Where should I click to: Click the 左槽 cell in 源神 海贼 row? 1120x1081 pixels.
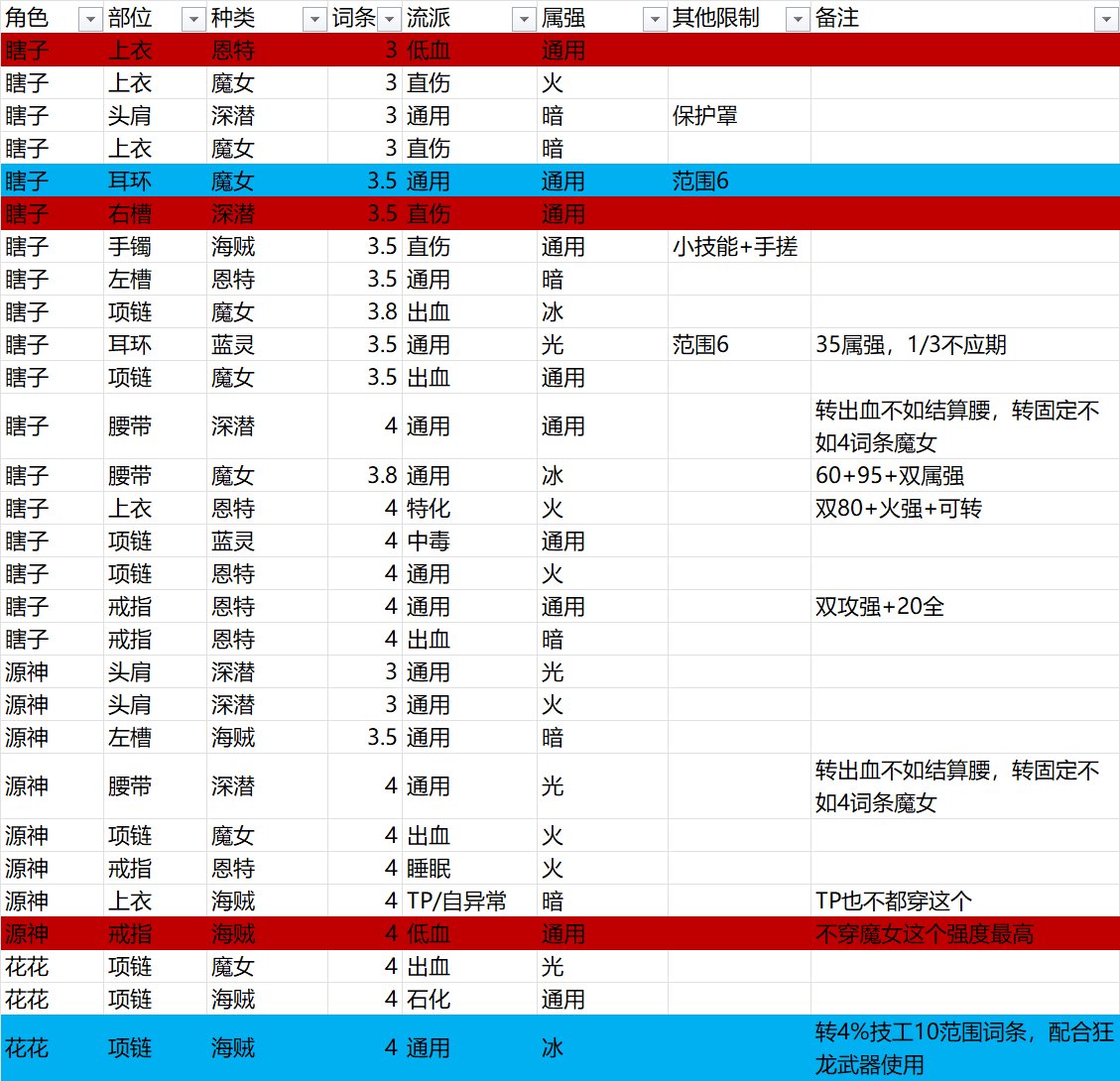155,738
